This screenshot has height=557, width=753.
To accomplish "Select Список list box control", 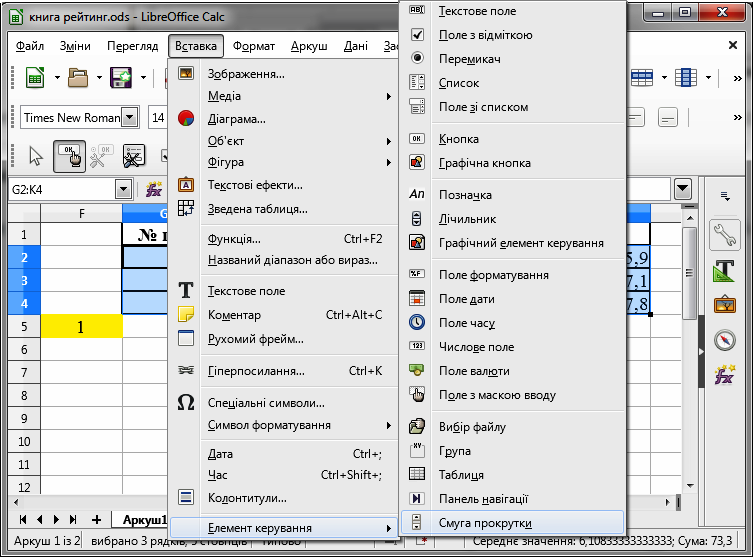I will 512,83.
